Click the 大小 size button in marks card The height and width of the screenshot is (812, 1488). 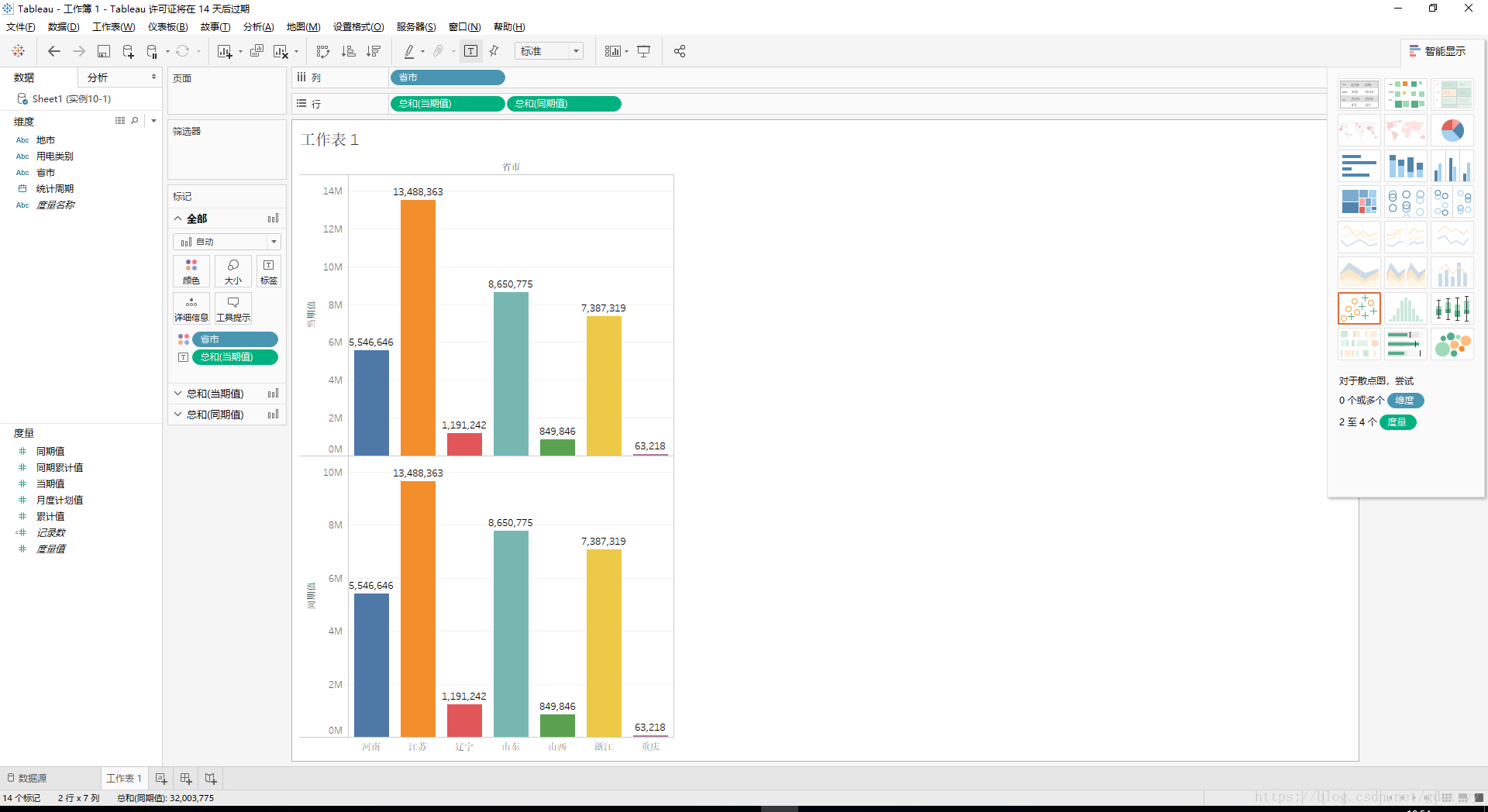pos(232,271)
